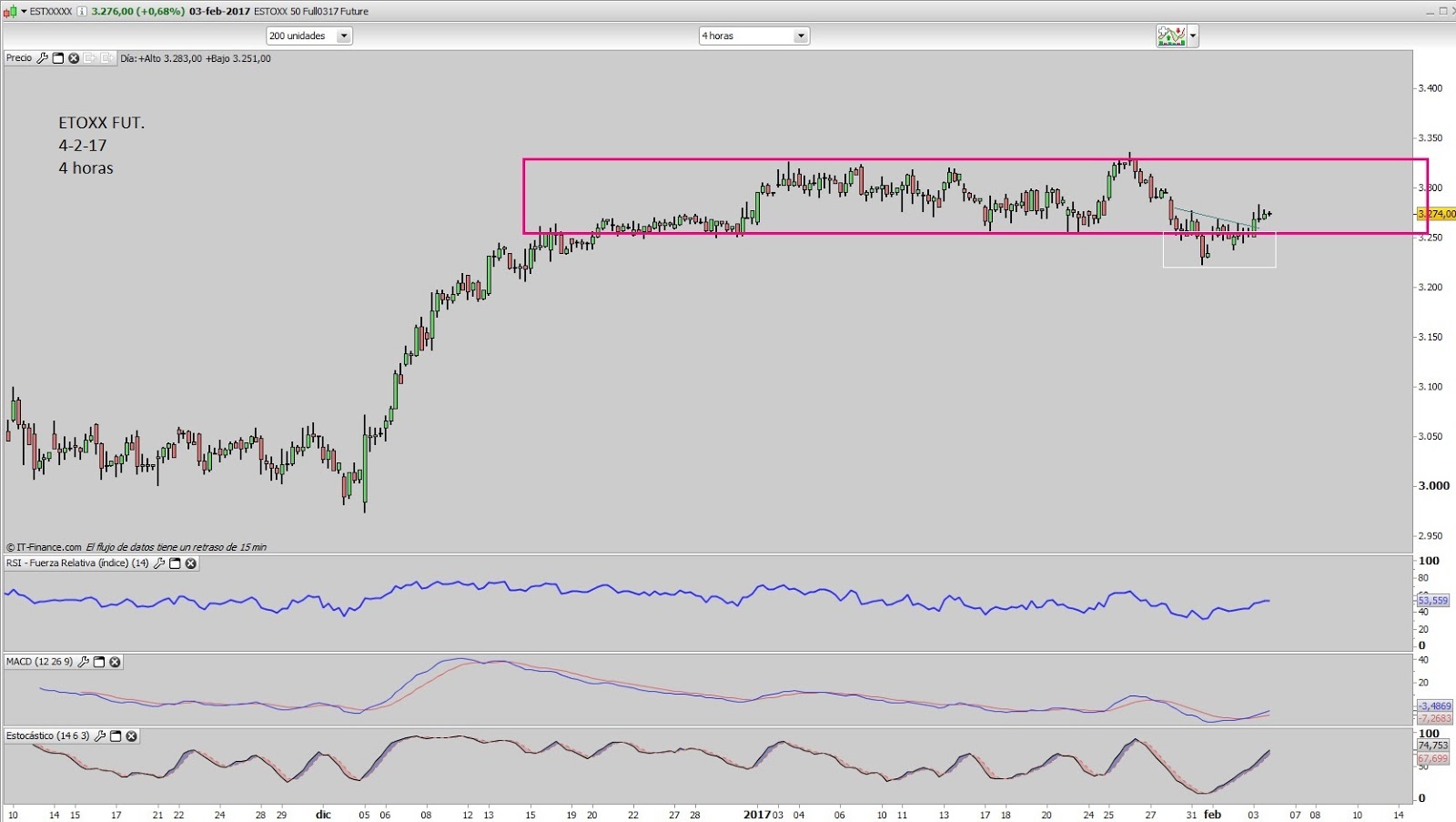Open the 200 unidades dropdown
The height and width of the screenshot is (822, 1456).
[x=309, y=36]
